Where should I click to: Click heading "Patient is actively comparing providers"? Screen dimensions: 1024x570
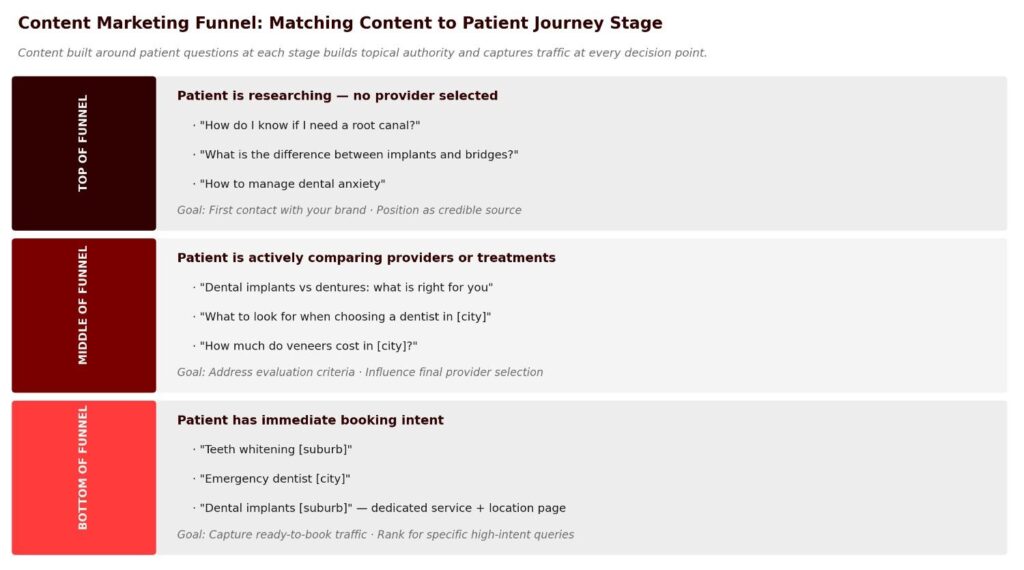click(366, 258)
